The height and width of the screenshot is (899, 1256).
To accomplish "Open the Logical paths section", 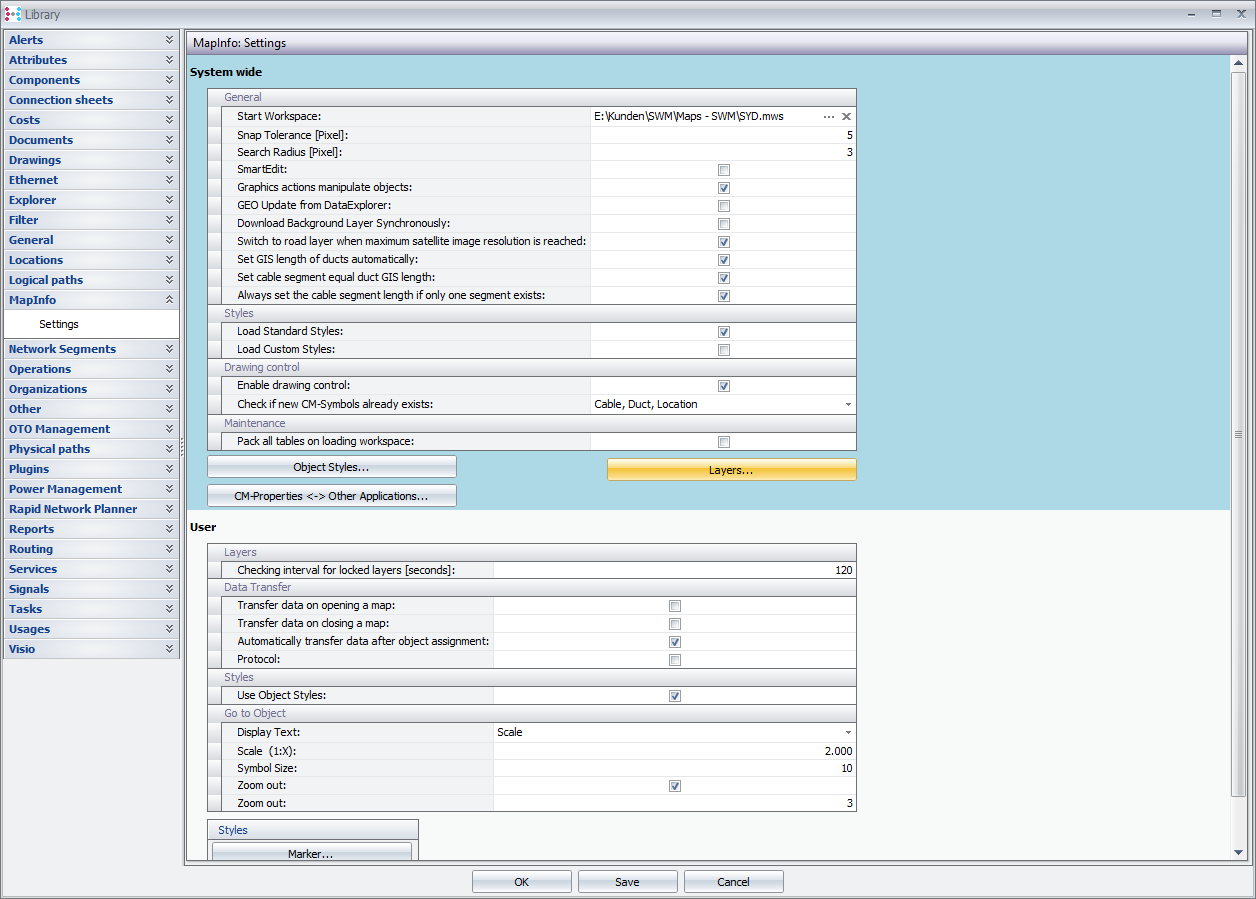I will tap(91, 280).
